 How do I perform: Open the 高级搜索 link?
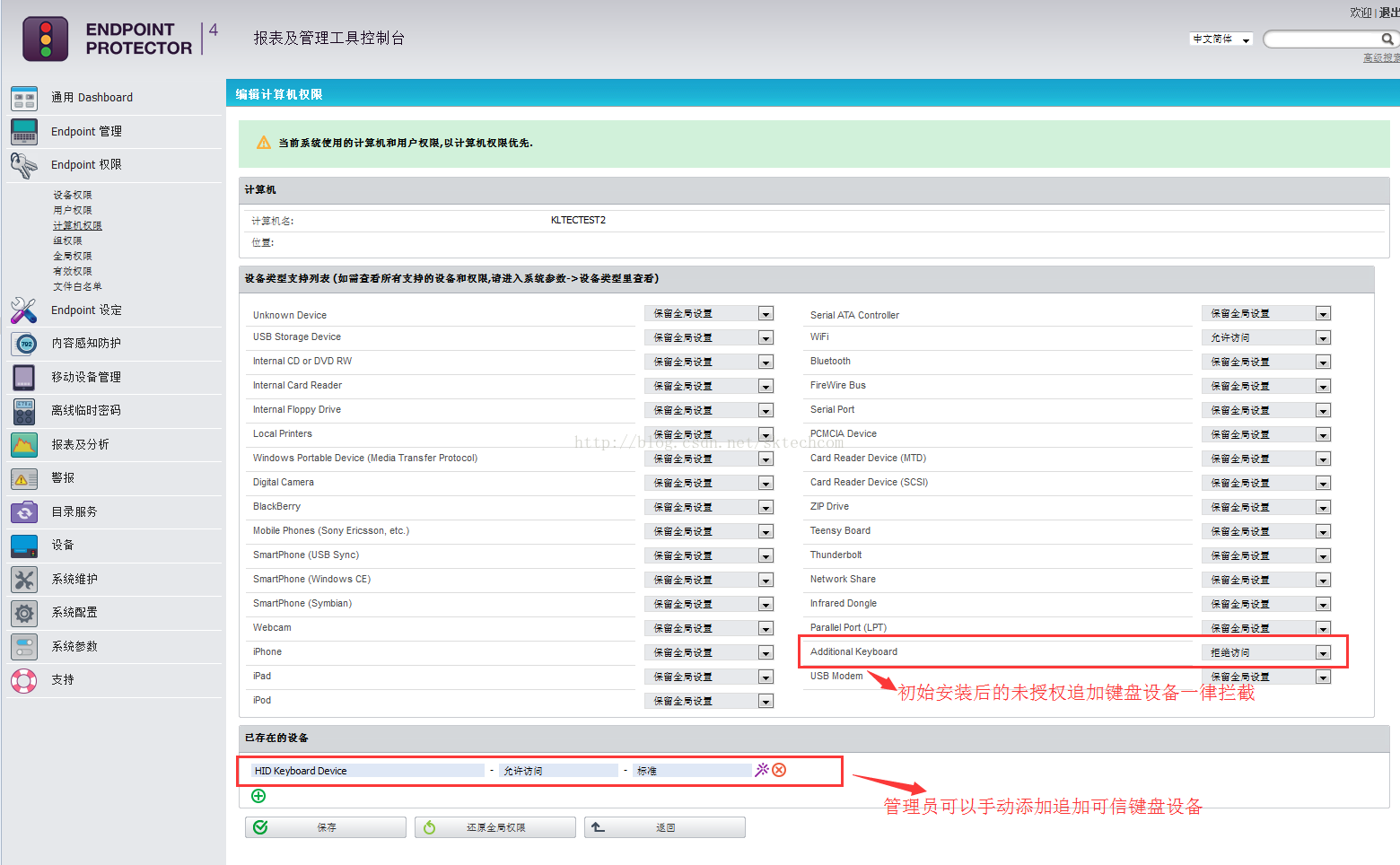[1381, 57]
